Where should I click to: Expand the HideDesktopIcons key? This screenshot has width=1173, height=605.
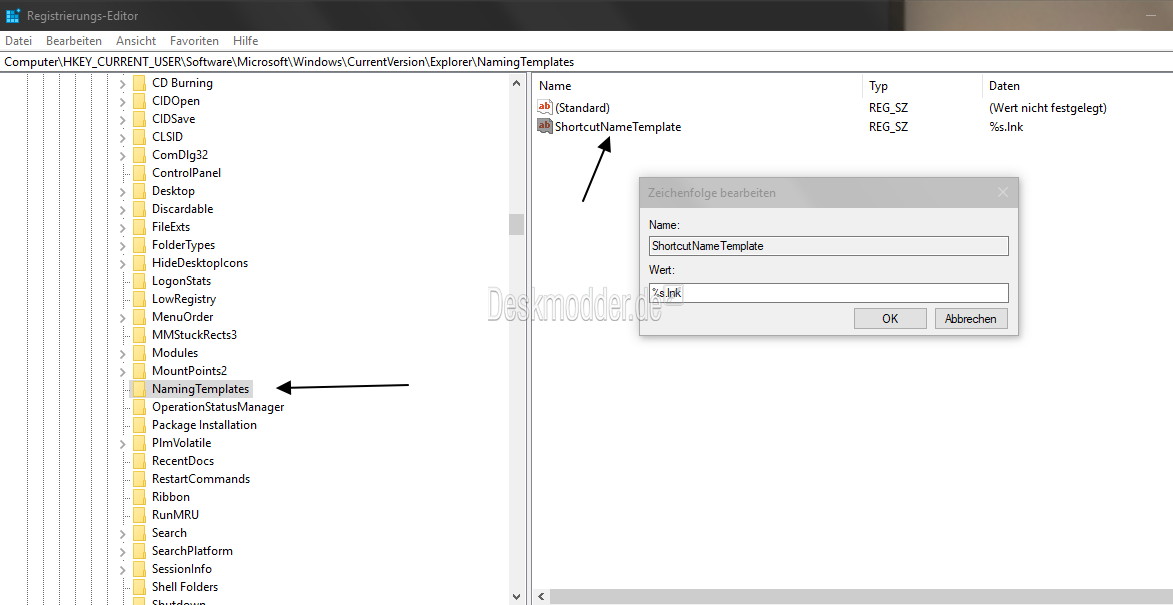click(x=123, y=263)
